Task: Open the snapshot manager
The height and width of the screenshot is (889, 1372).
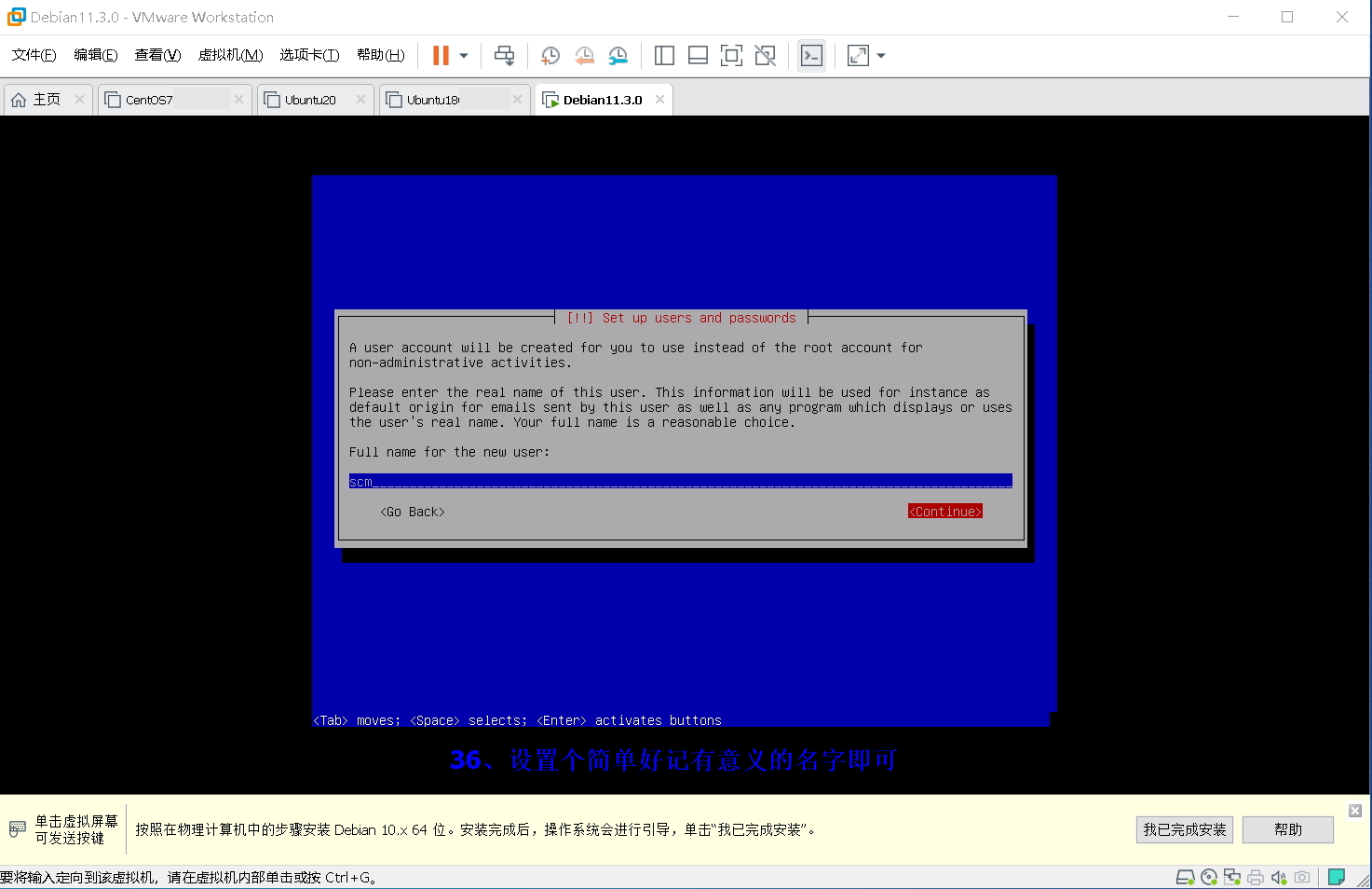Action: [x=618, y=56]
